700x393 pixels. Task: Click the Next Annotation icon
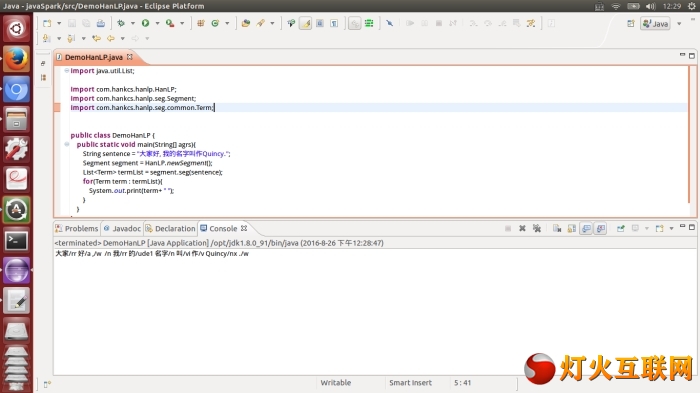click(x=47, y=38)
